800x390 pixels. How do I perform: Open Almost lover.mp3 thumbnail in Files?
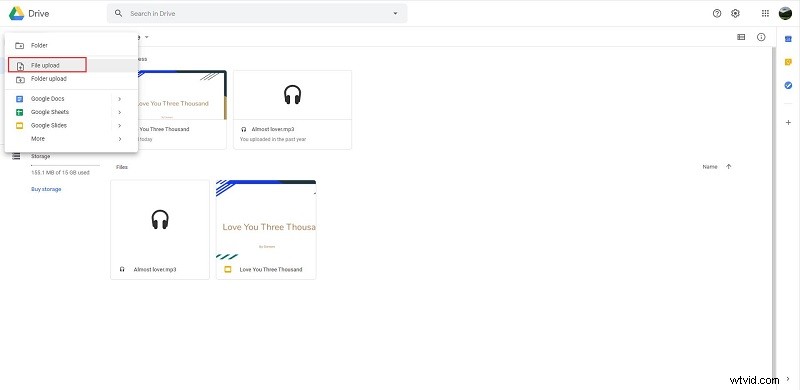click(160, 220)
